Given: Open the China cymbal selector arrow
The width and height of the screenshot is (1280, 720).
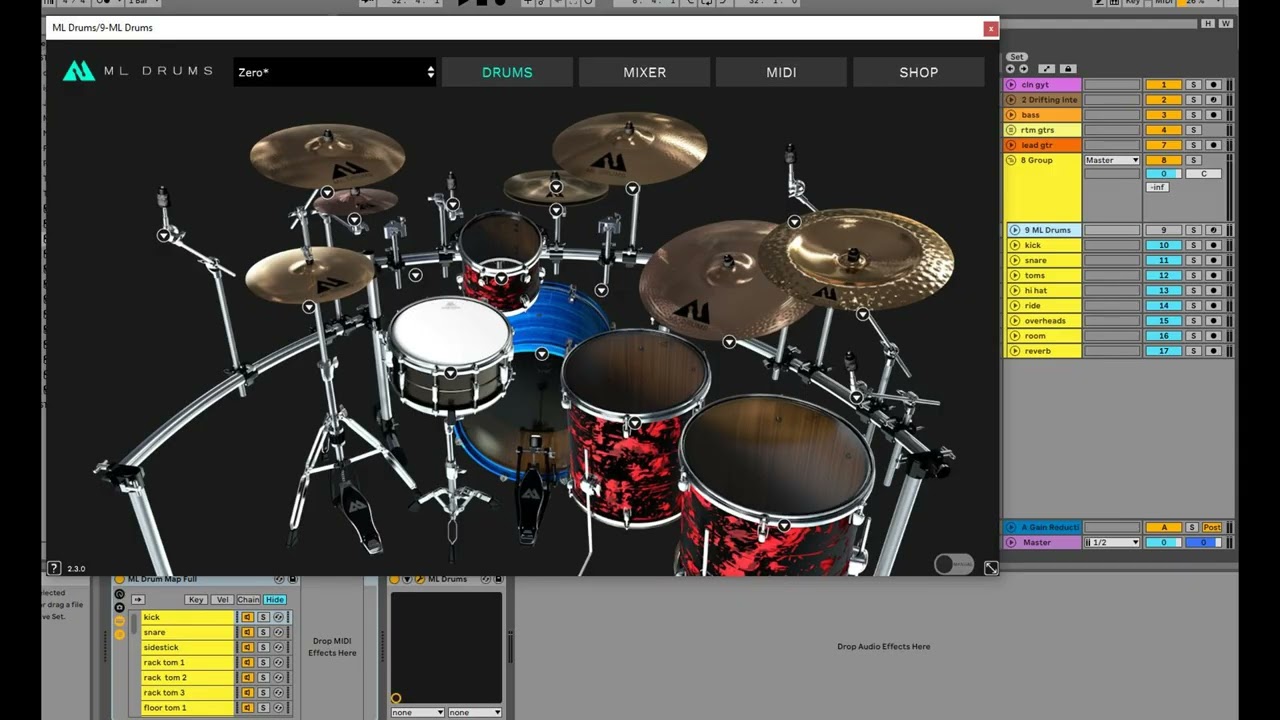Looking at the screenshot, I should (862, 314).
